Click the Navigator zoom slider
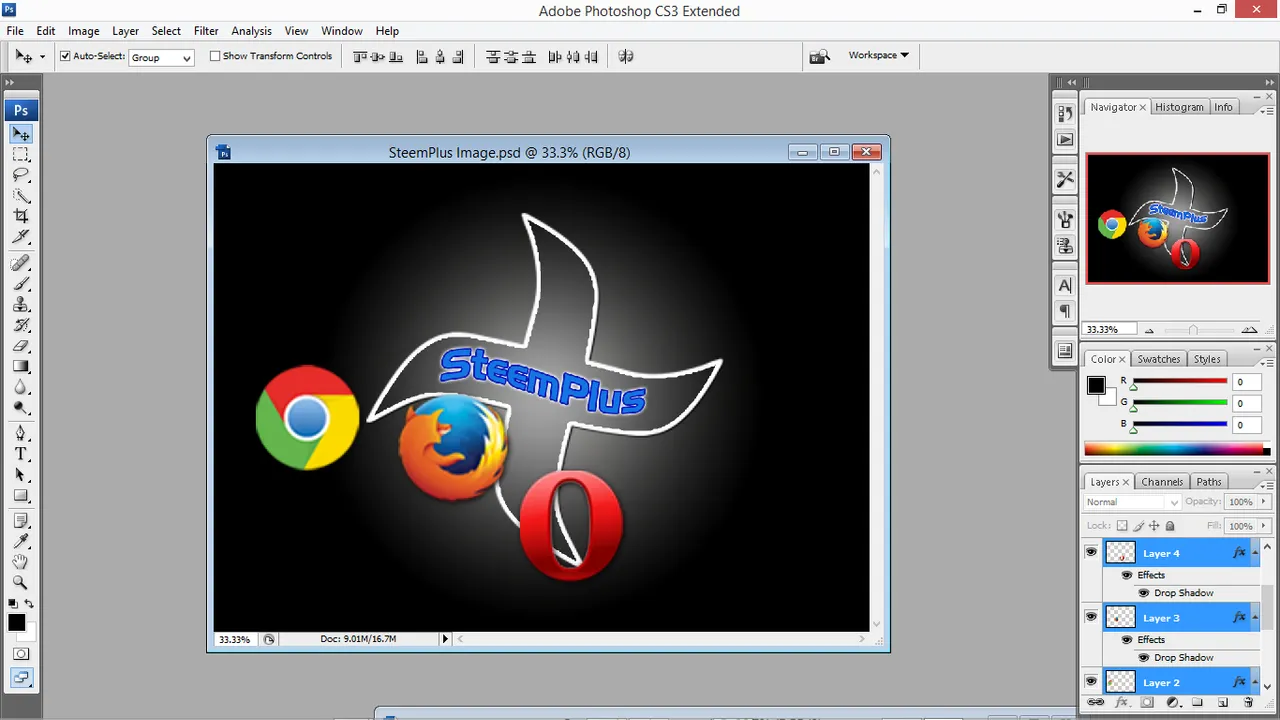This screenshot has height=720, width=1280. pos(1192,330)
